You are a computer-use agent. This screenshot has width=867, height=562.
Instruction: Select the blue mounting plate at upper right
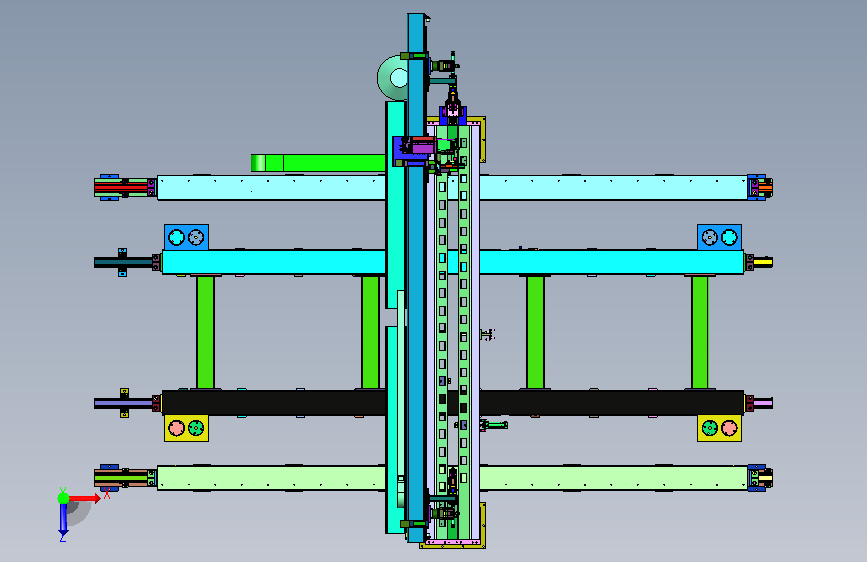click(x=719, y=237)
